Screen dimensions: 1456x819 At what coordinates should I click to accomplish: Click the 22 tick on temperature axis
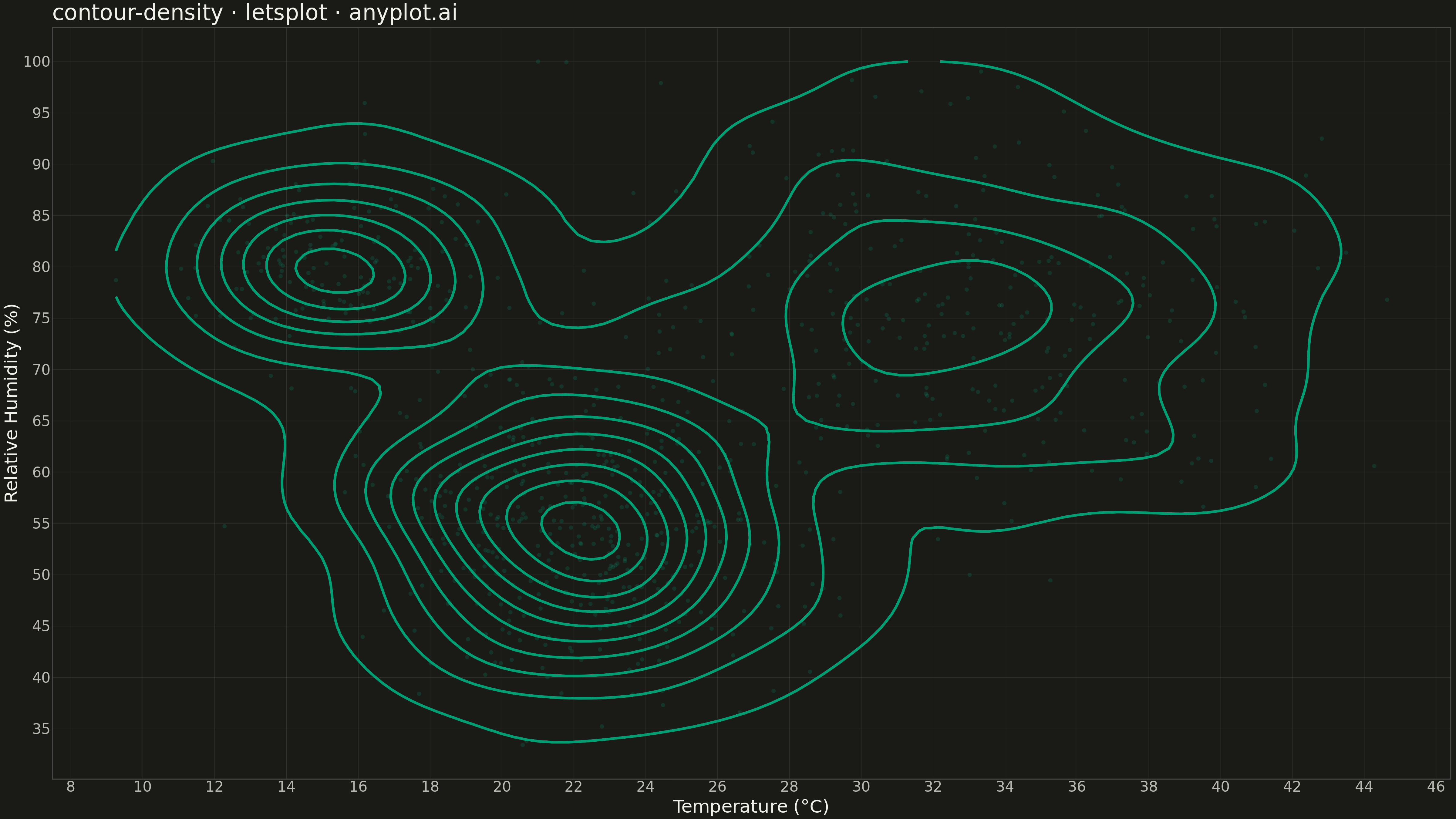pos(574,787)
